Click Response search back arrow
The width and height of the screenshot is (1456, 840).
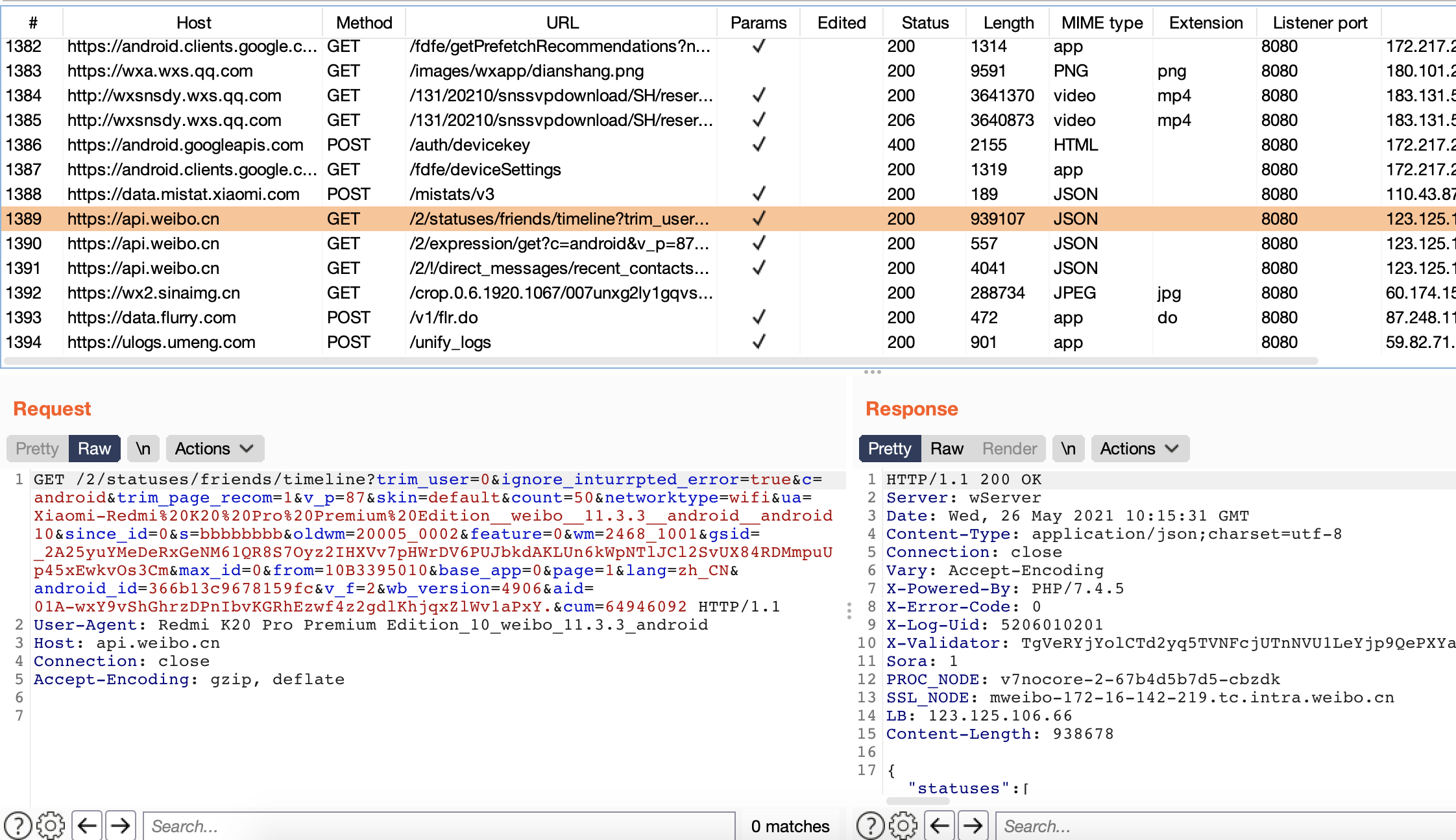click(940, 826)
